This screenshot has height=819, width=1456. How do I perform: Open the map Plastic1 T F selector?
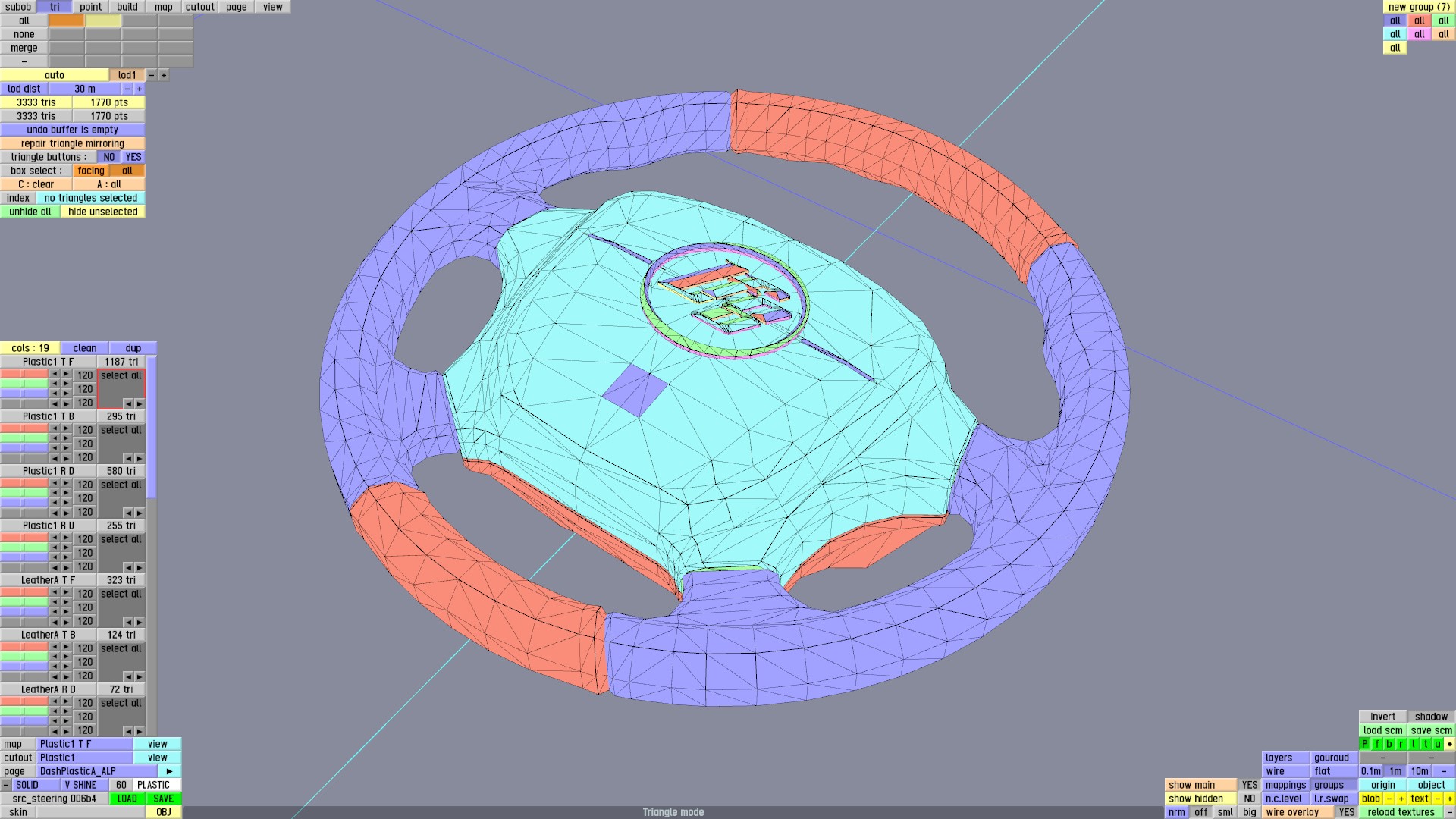85,744
